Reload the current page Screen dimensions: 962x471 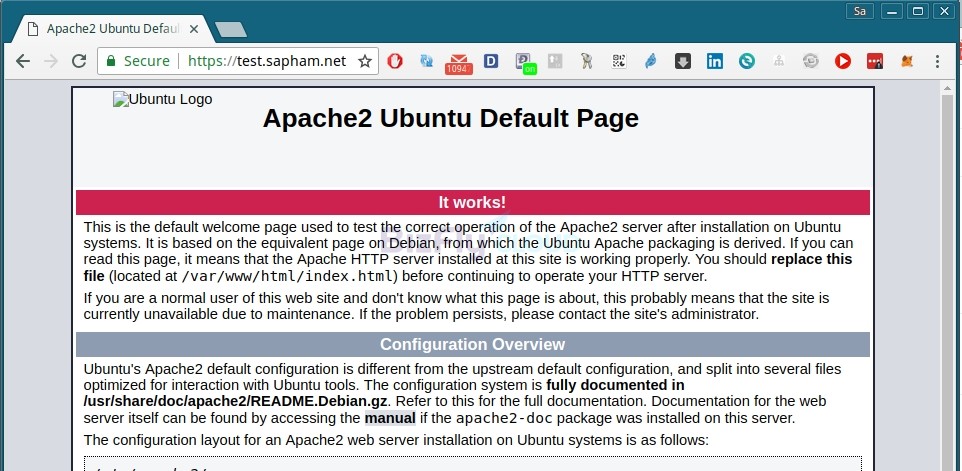click(79, 61)
